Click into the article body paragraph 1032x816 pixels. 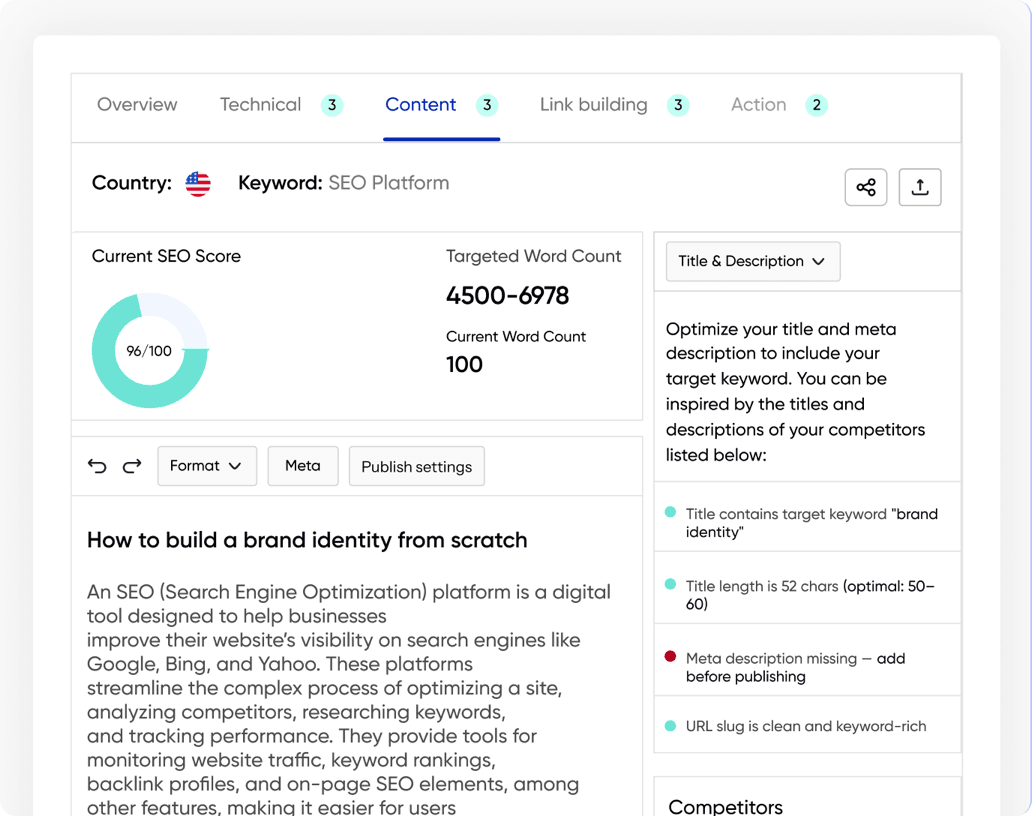349,700
